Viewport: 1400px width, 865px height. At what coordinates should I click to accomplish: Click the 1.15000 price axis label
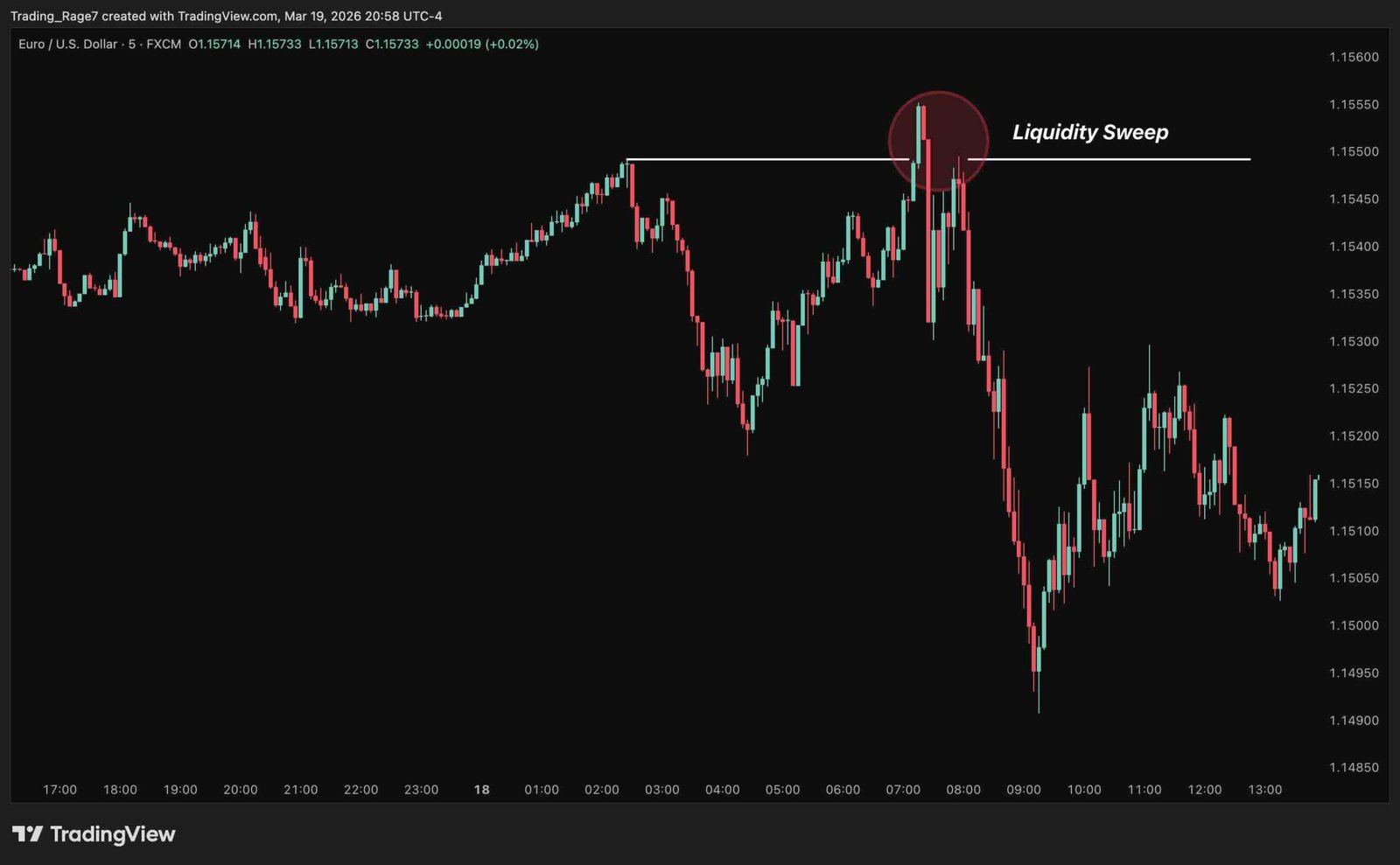(x=1354, y=625)
